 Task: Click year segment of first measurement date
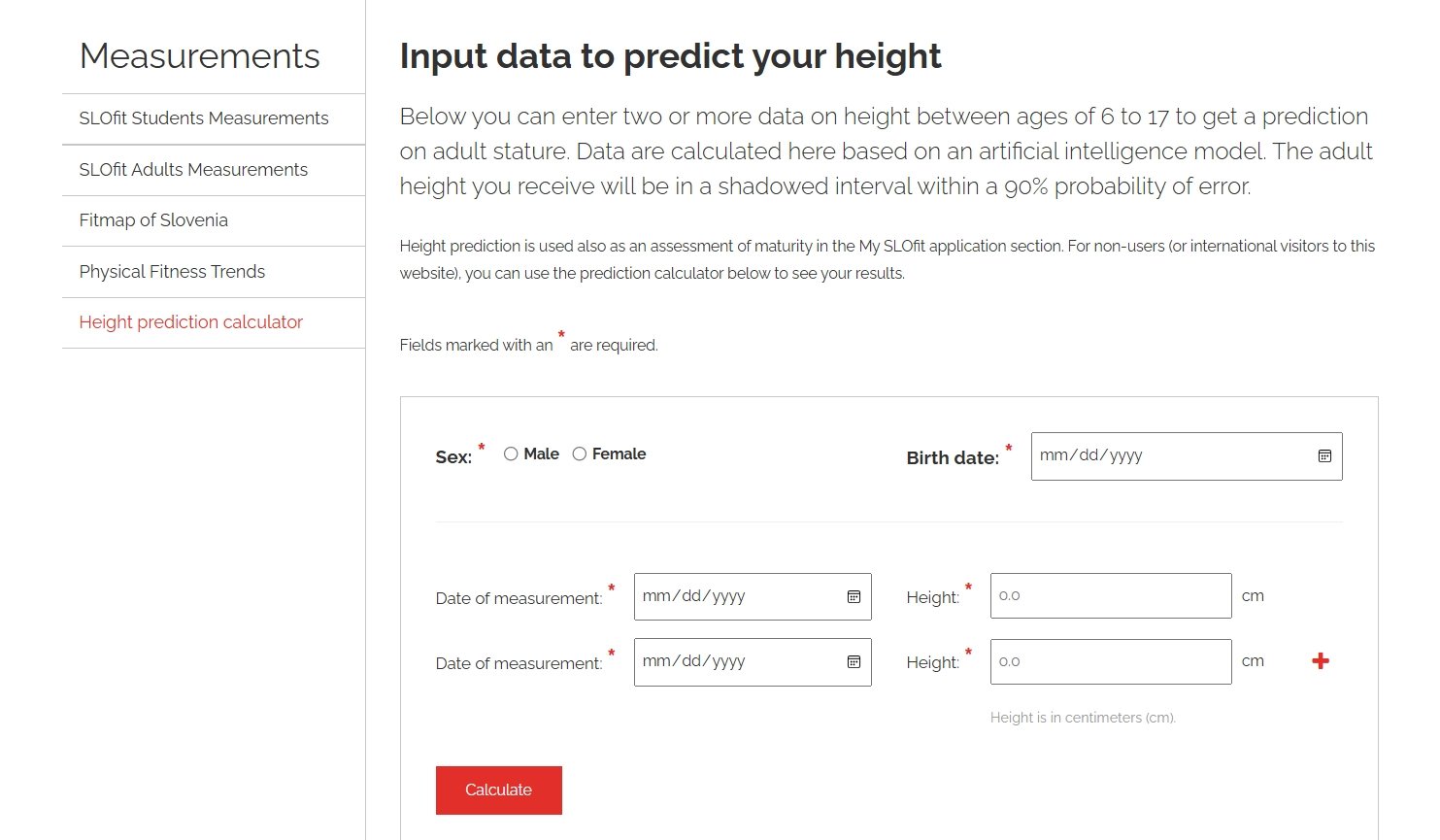(728, 596)
